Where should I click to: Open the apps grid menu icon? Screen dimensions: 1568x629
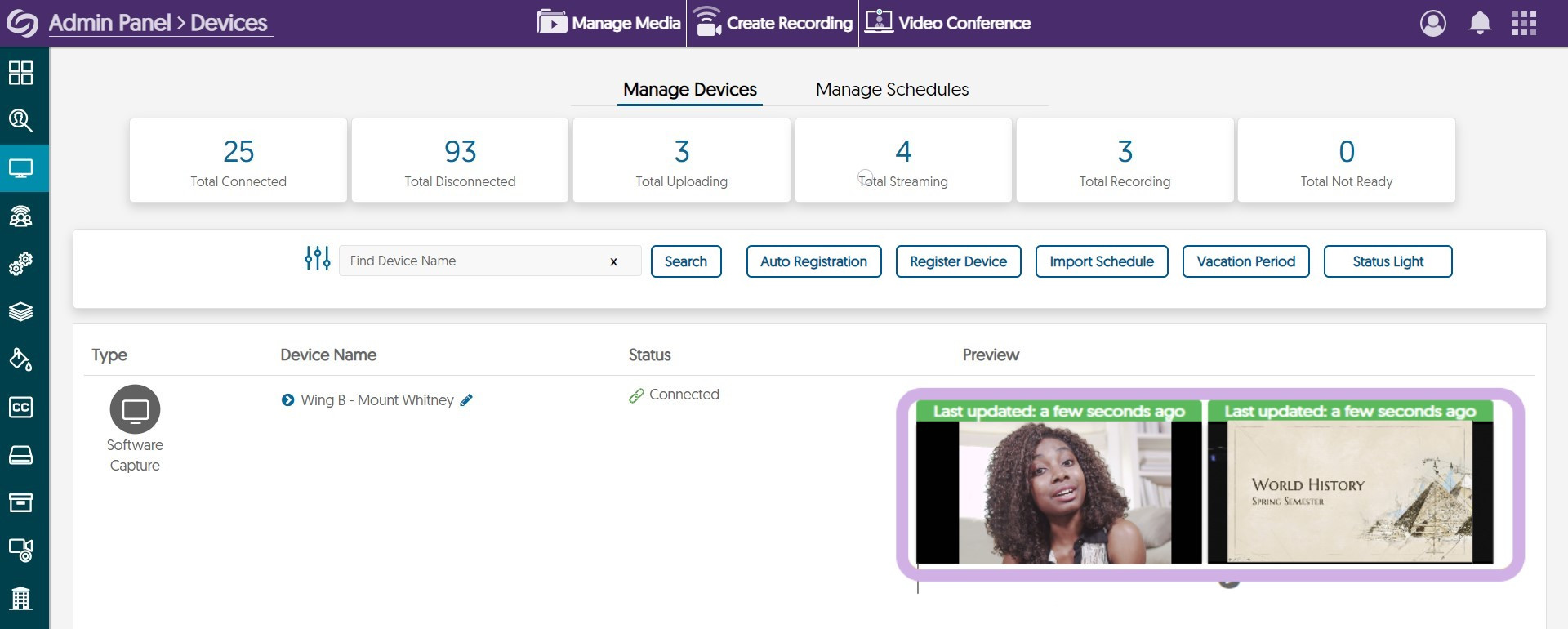click(1524, 23)
